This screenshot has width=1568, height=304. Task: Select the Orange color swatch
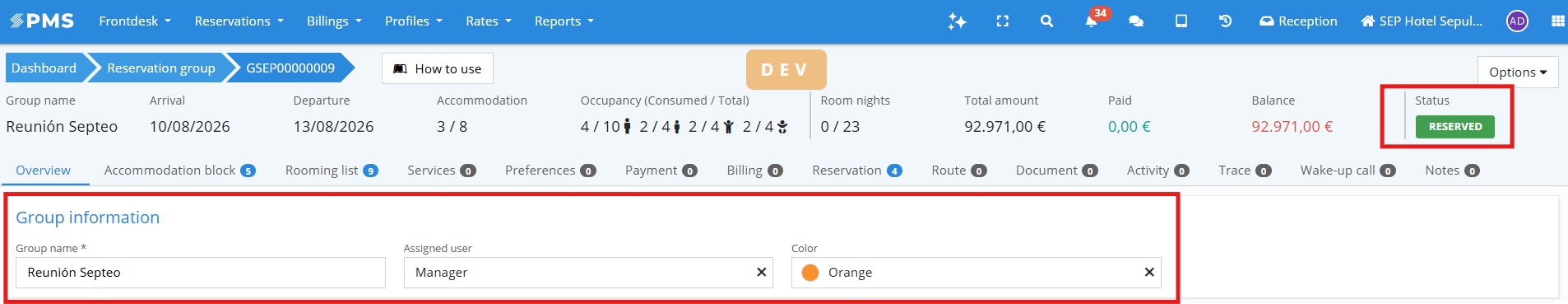pos(810,273)
